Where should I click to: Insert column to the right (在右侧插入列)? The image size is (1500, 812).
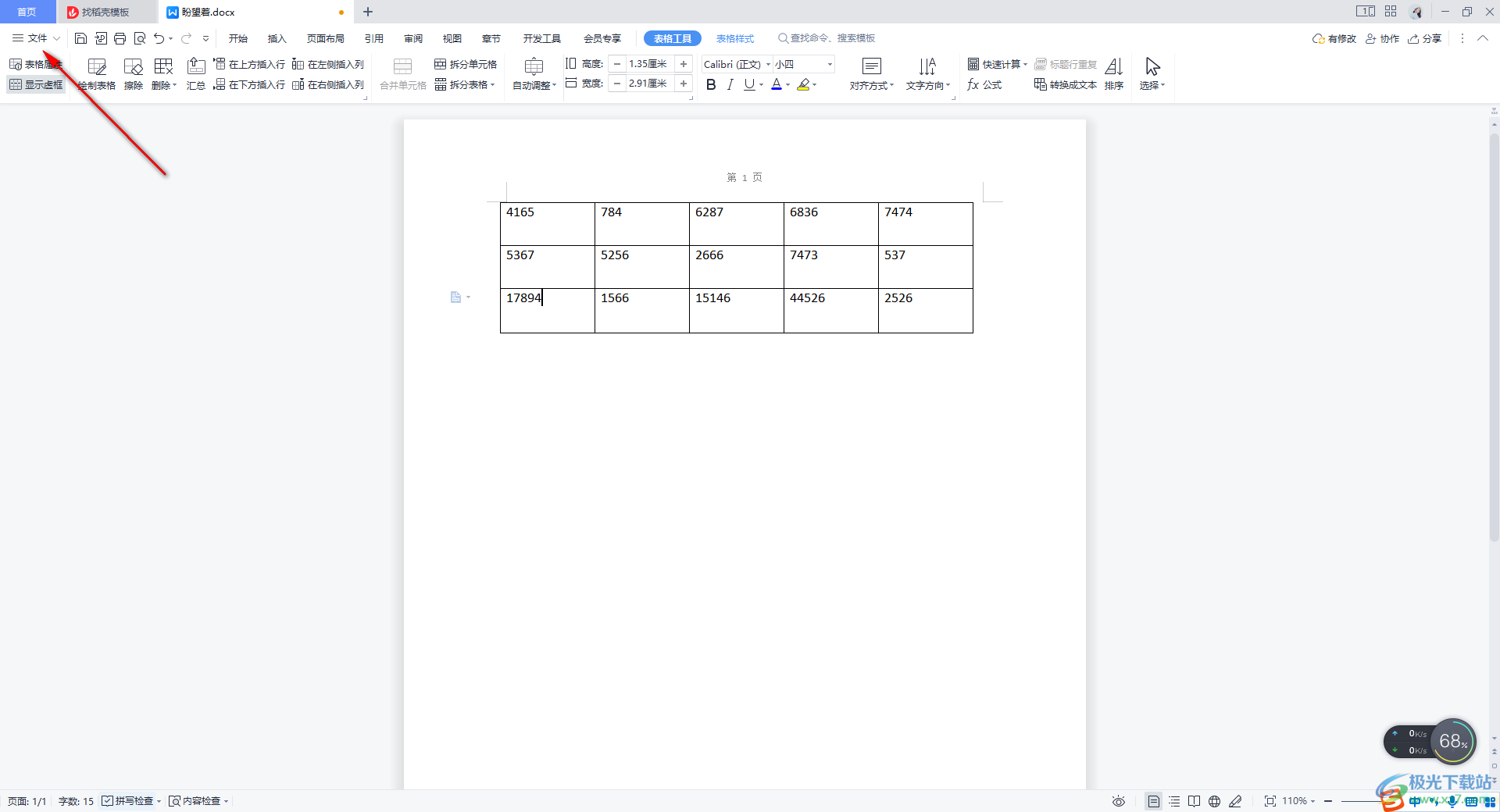tap(328, 84)
